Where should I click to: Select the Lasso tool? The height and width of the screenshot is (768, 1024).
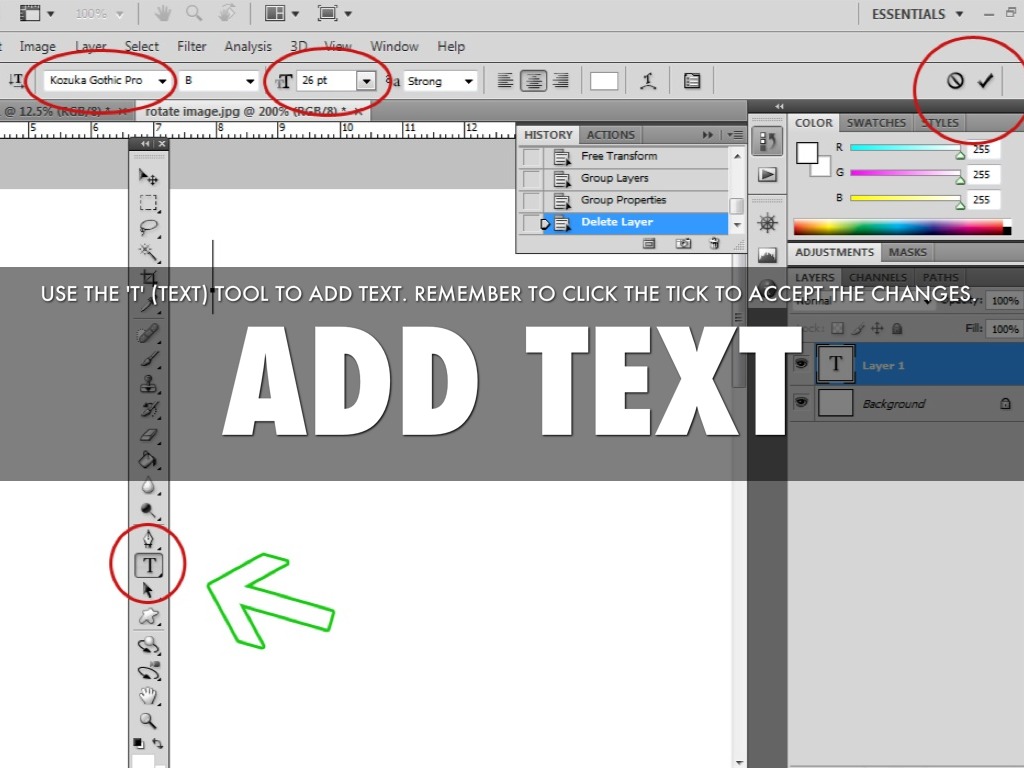(x=148, y=227)
